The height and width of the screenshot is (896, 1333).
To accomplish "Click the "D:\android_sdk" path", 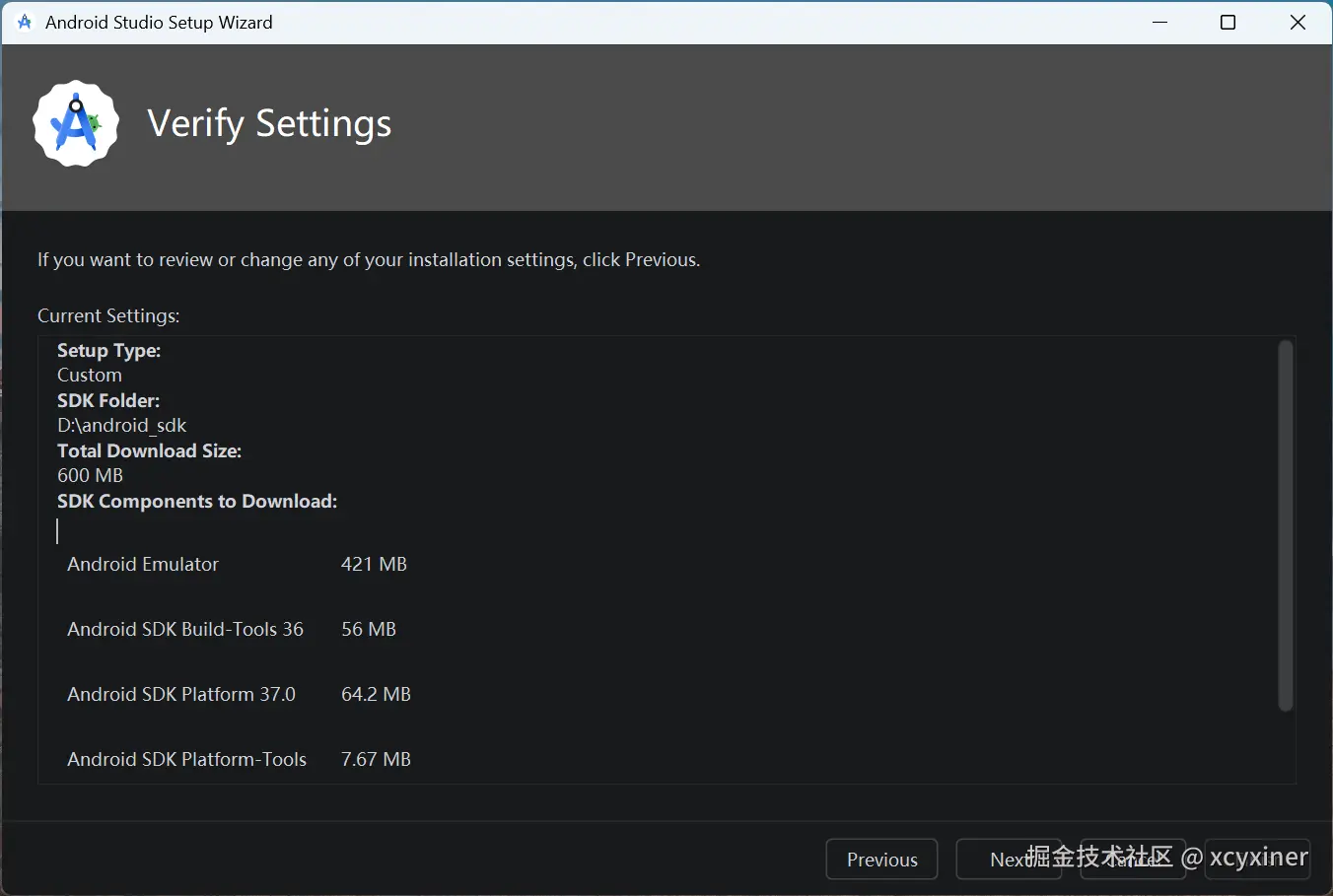I will coord(122,425).
